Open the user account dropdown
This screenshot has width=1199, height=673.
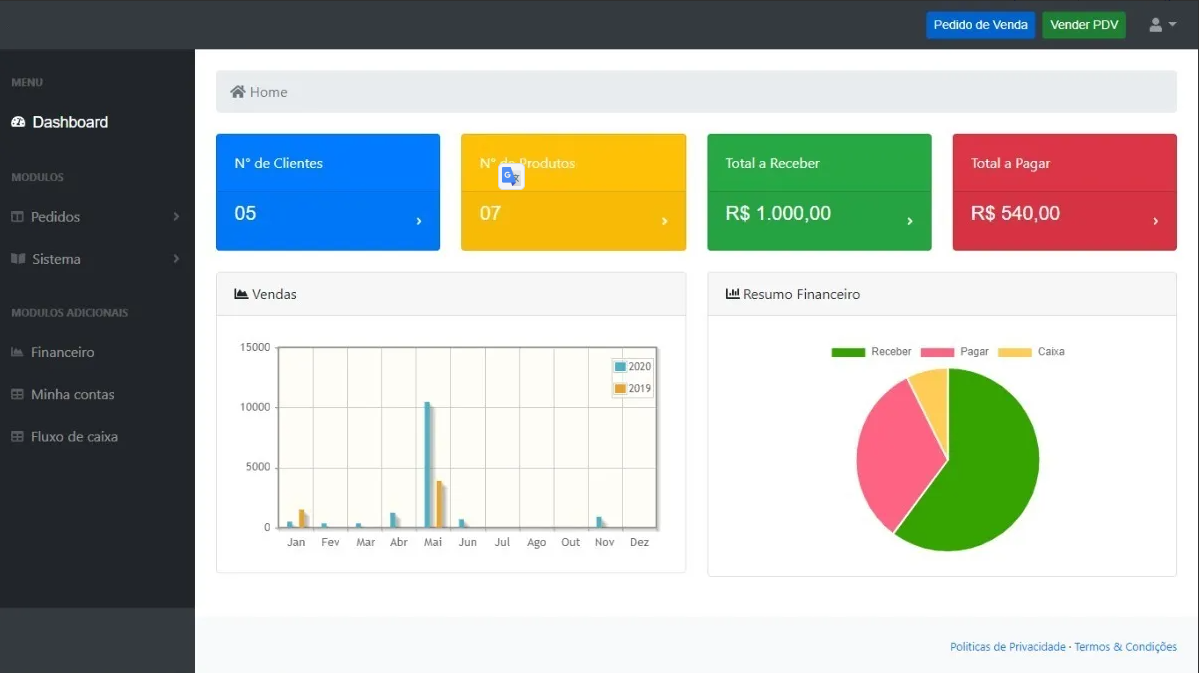pyautogui.click(x=1162, y=25)
